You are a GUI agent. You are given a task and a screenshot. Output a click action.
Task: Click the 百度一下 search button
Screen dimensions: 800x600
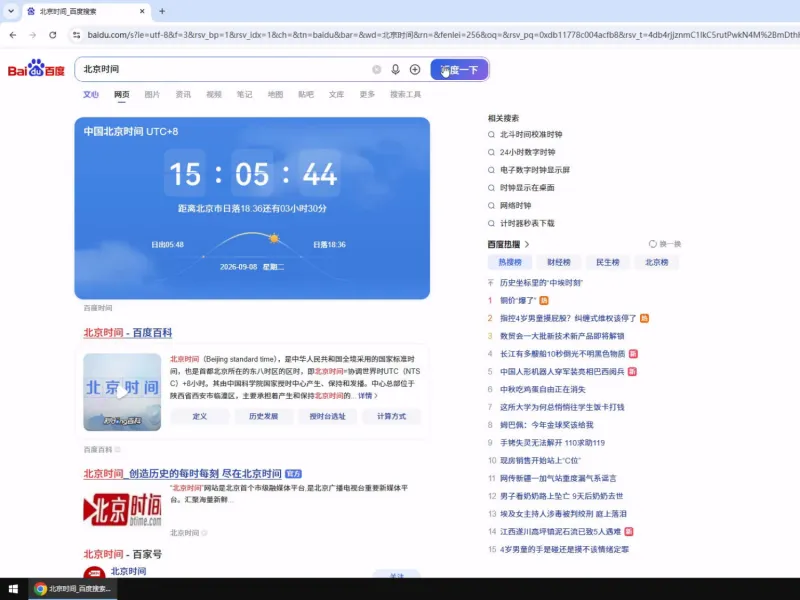point(459,69)
